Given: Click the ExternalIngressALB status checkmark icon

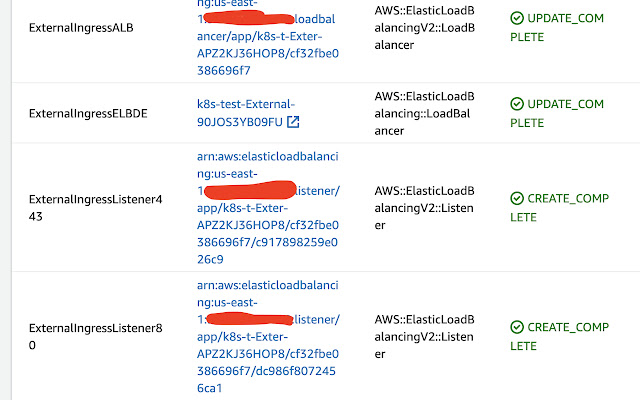Looking at the screenshot, I should click(517, 18).
